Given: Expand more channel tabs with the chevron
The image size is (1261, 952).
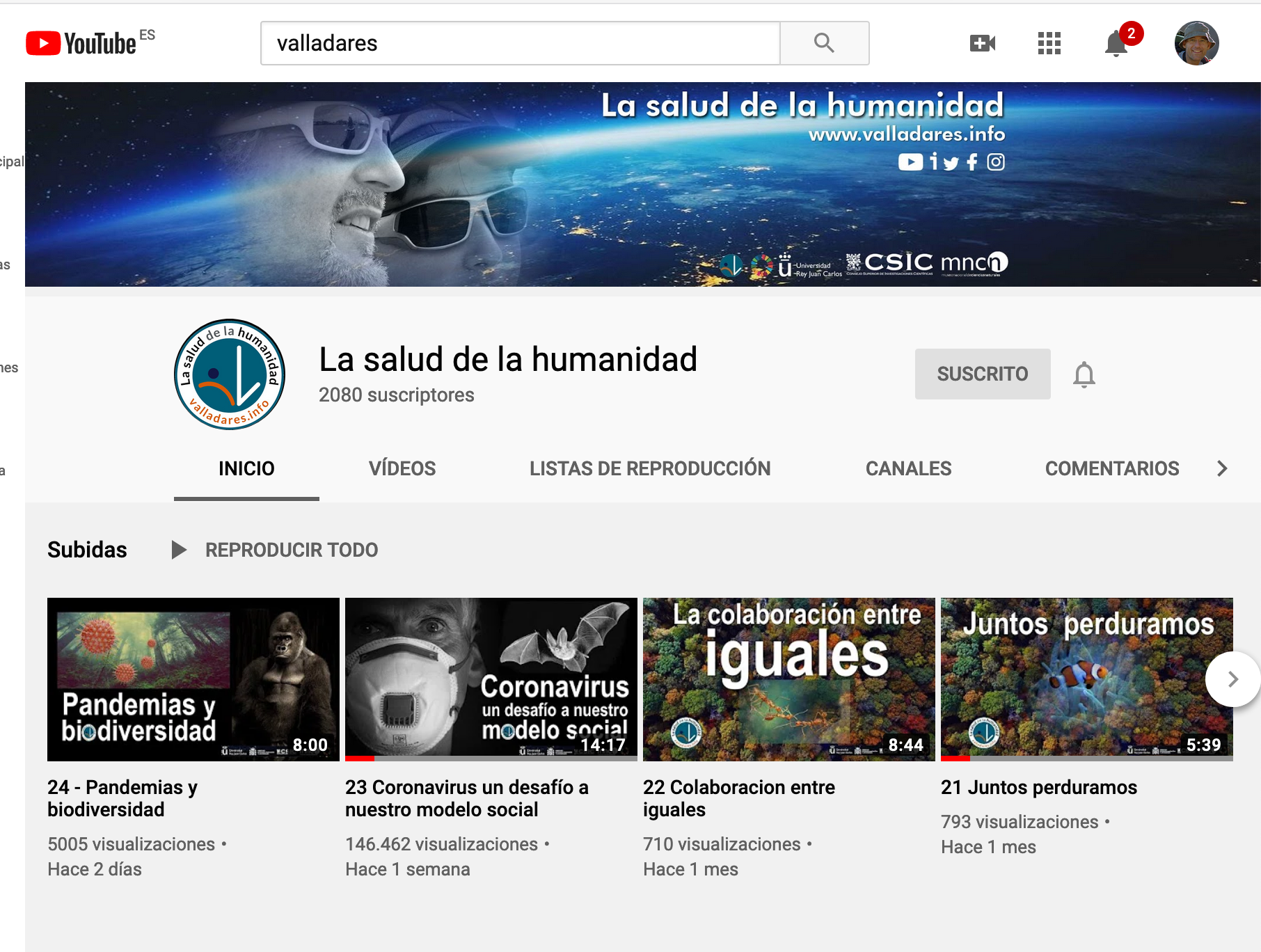Looking at the screenshot, I should (1222, 468).
